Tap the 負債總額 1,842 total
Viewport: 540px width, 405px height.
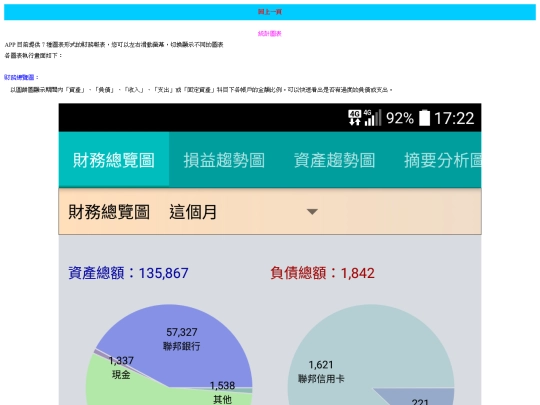pos(322,273)
